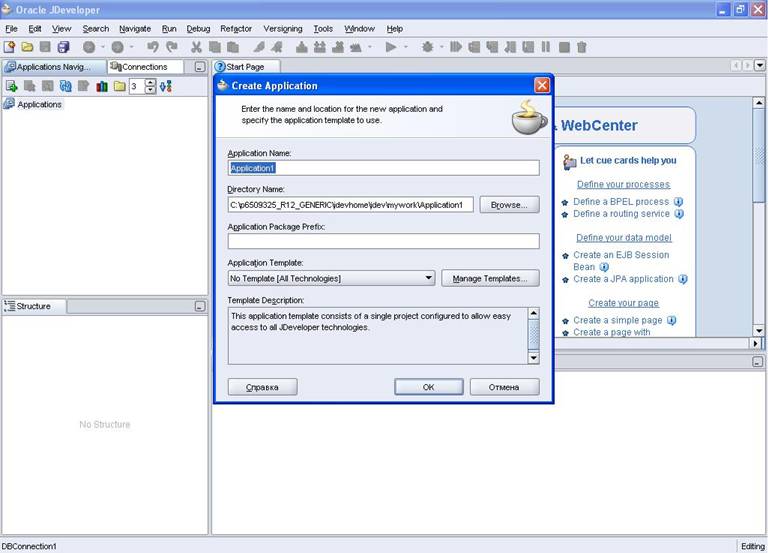769x553 pixels.
Task: Open the Debug button dropdown arrow
Action: tap(441, 47)
